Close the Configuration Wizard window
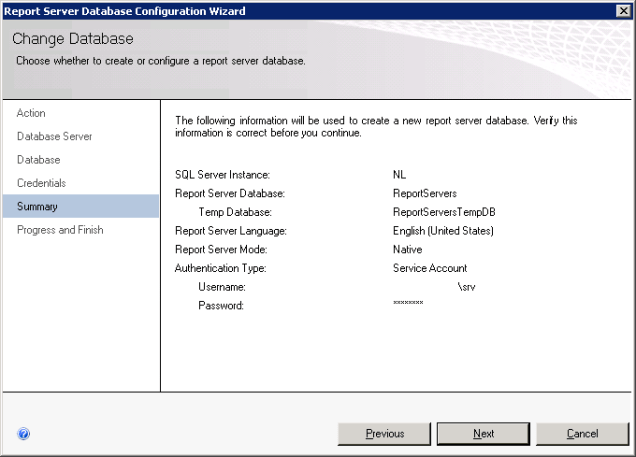 pos(623,10)
